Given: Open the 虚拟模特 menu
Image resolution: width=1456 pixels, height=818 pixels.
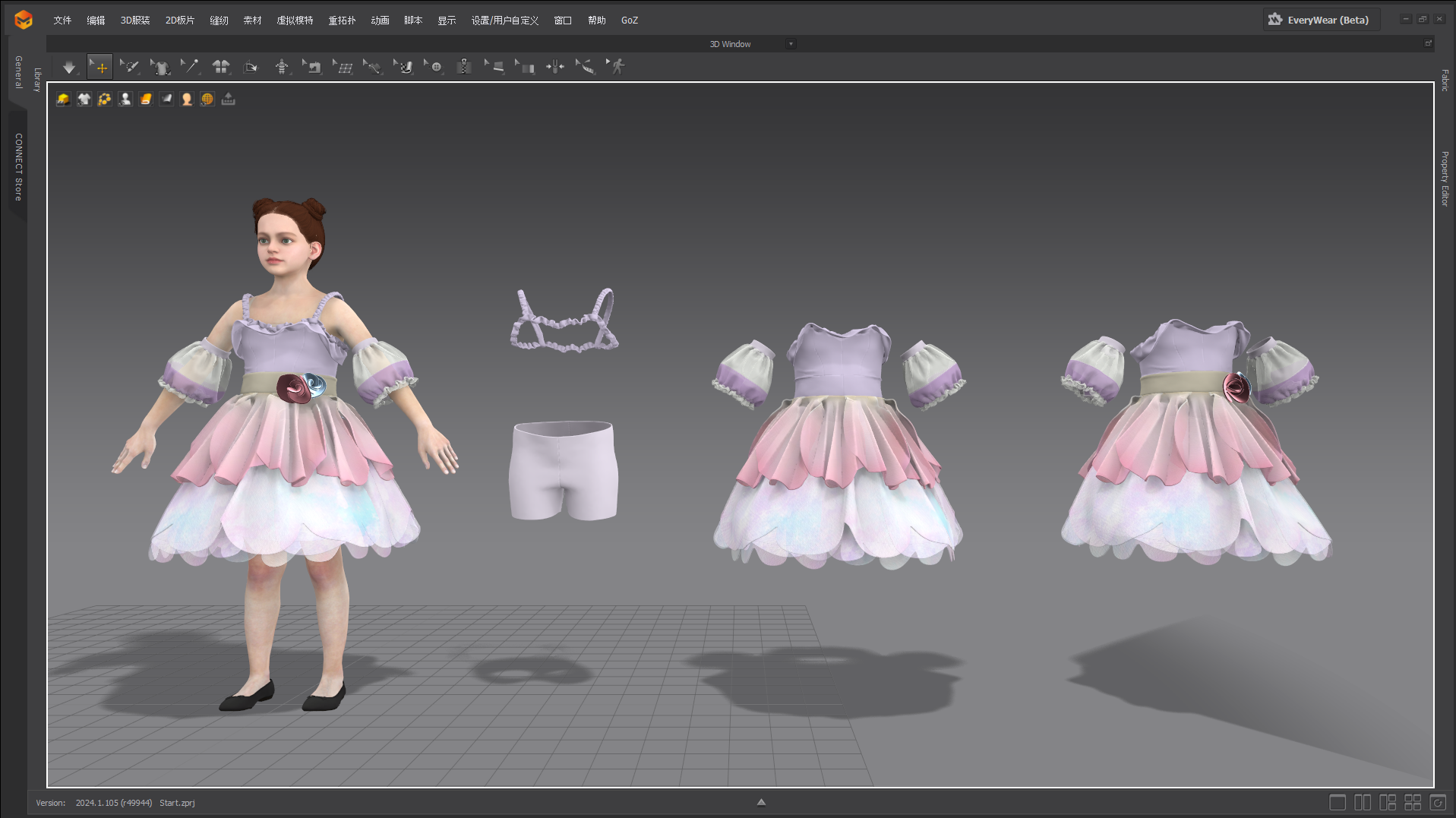Looking at the screenshot, I should pyautogui.click(x=296, y=21).
